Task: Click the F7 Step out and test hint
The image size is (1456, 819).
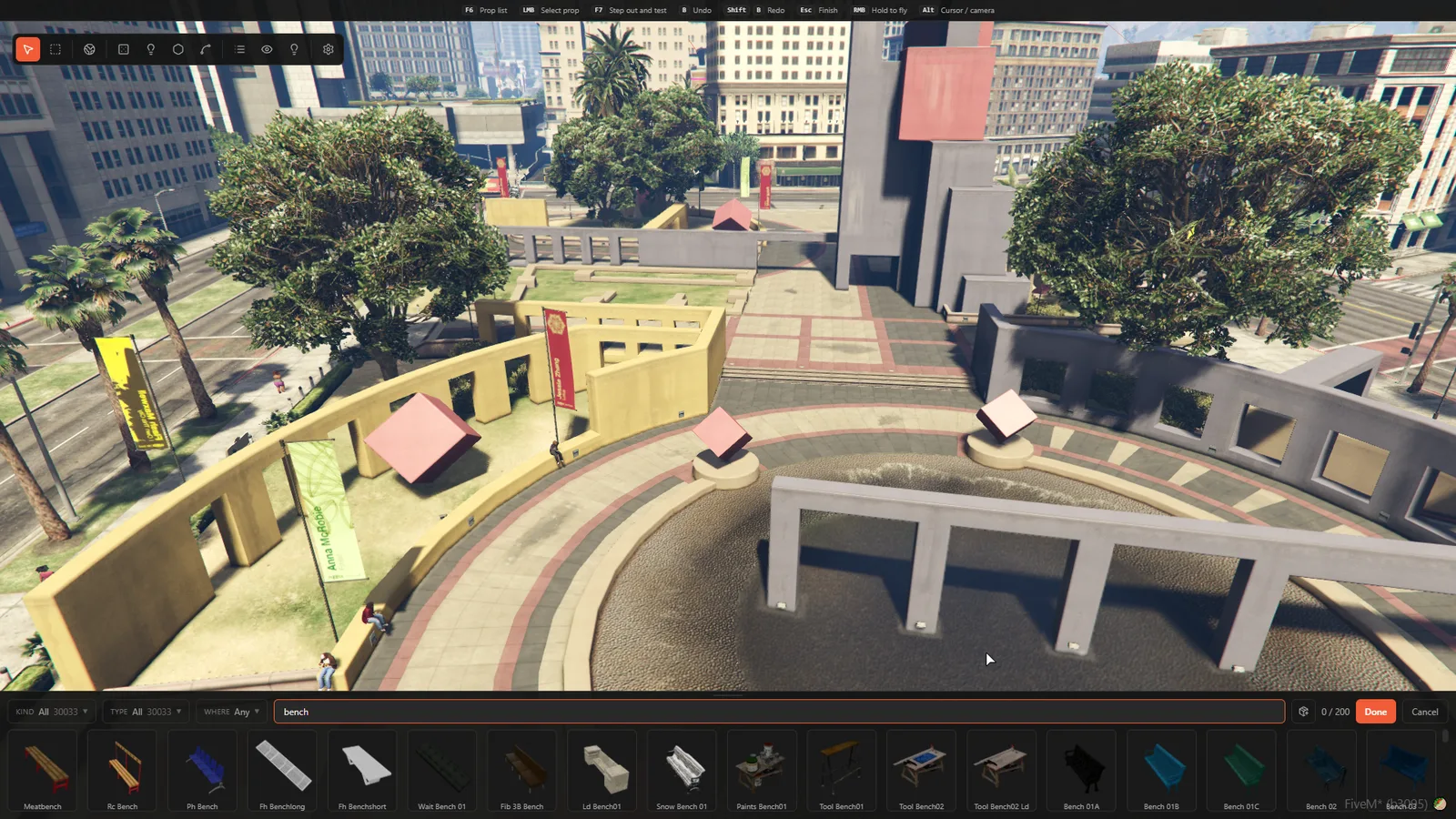Action: [x=630, y=10]
